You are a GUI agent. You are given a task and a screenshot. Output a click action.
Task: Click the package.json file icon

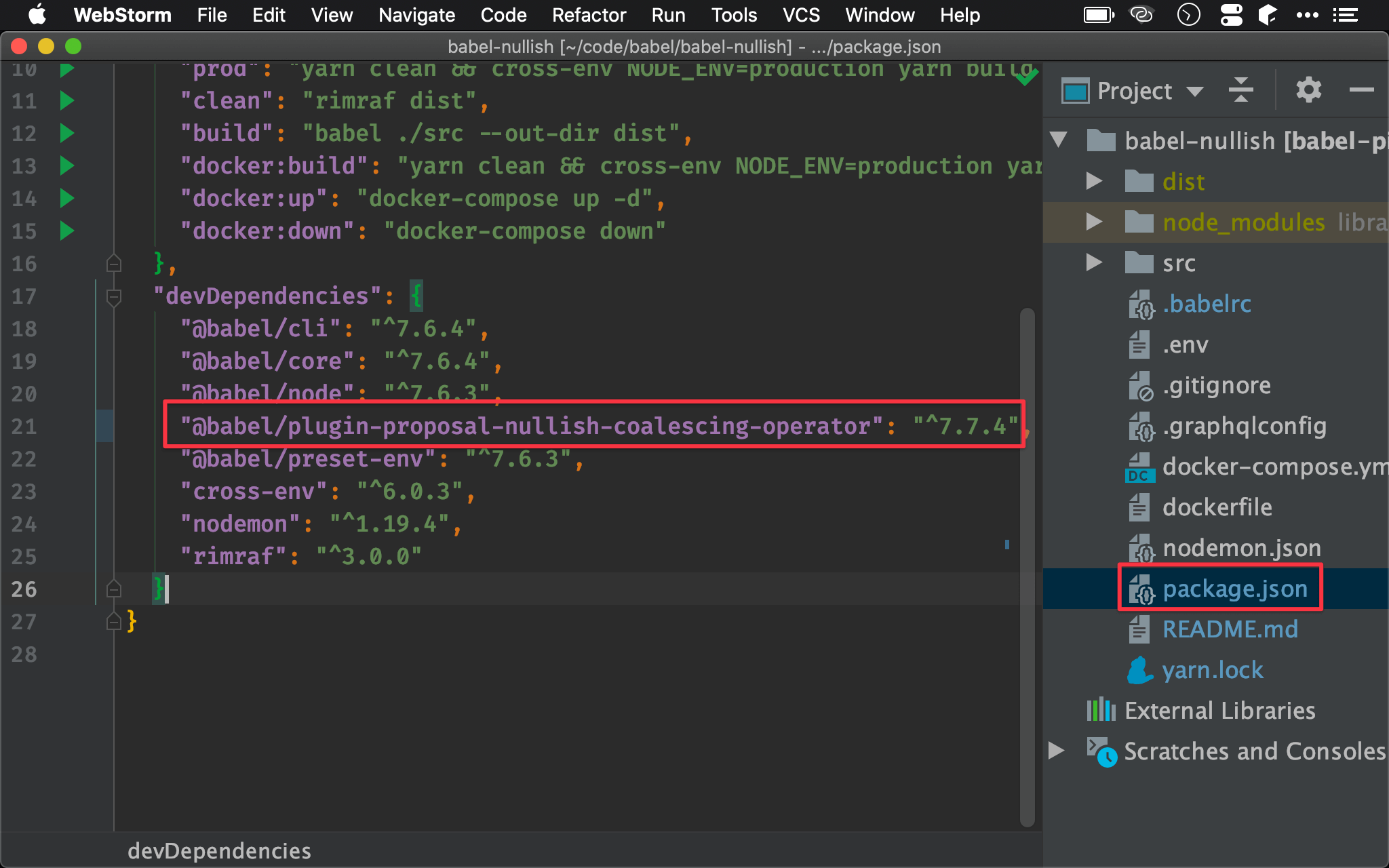coord(1141,589)
